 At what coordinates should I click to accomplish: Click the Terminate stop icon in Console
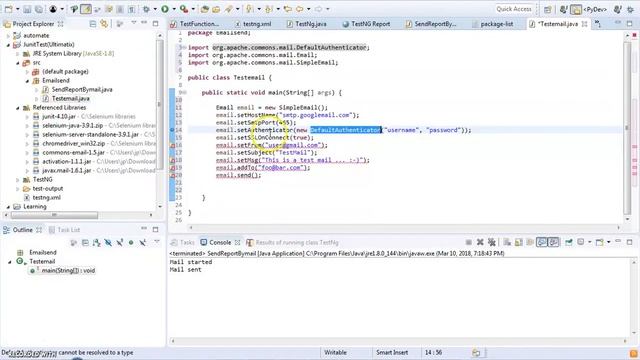(x=469, y=242)
